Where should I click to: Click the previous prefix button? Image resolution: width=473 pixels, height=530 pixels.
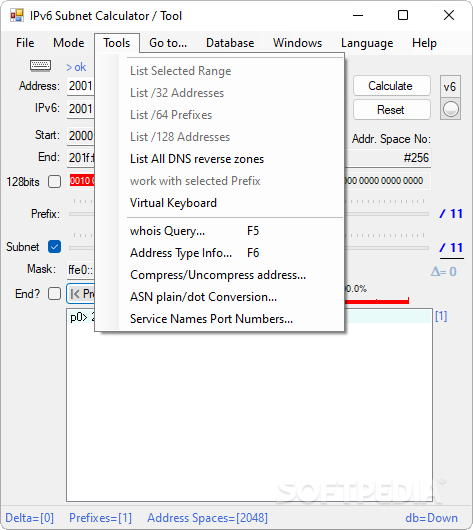click(x=81, y=293)
